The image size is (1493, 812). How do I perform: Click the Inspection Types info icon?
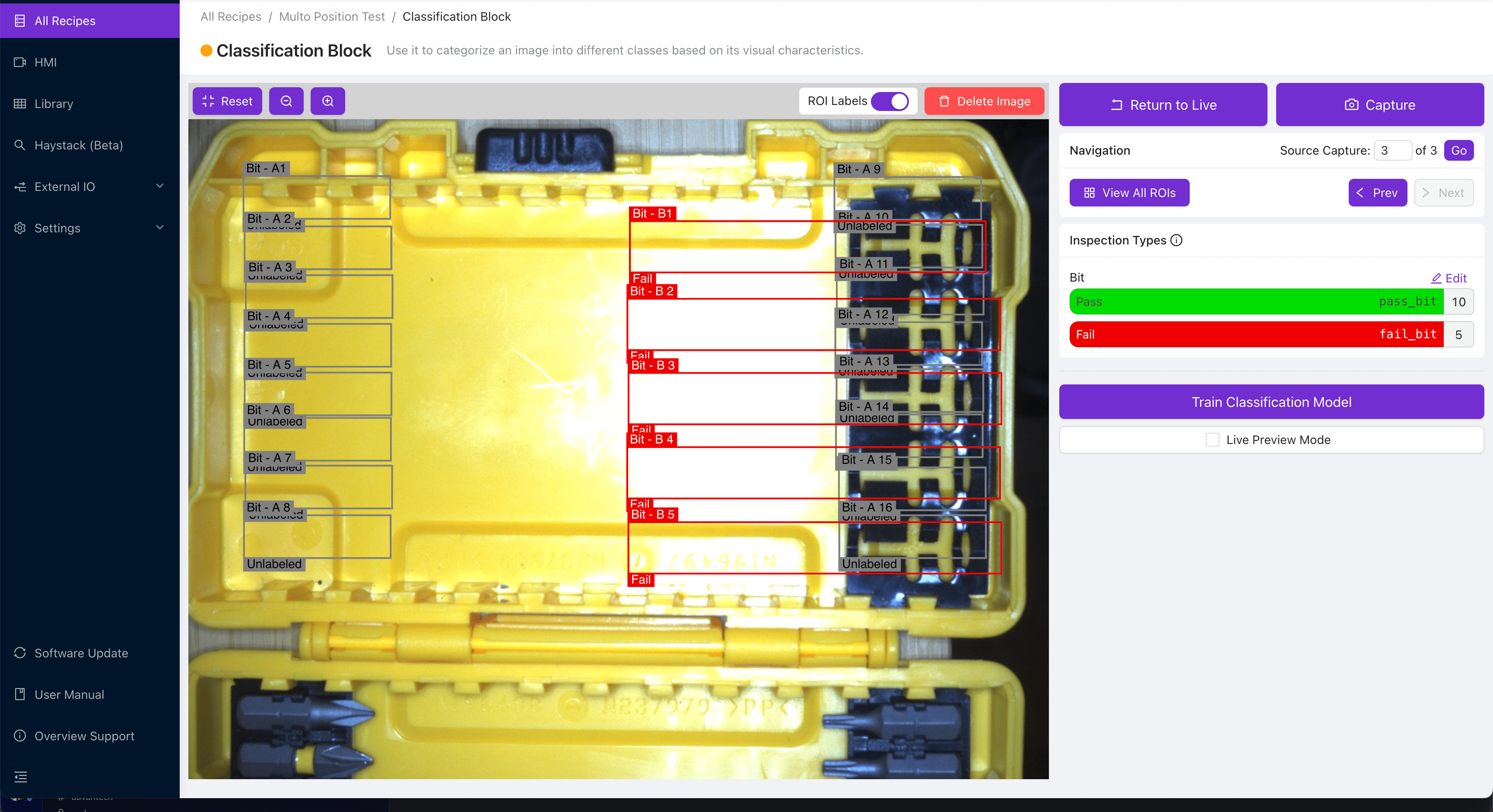(x=1176, y=241)
